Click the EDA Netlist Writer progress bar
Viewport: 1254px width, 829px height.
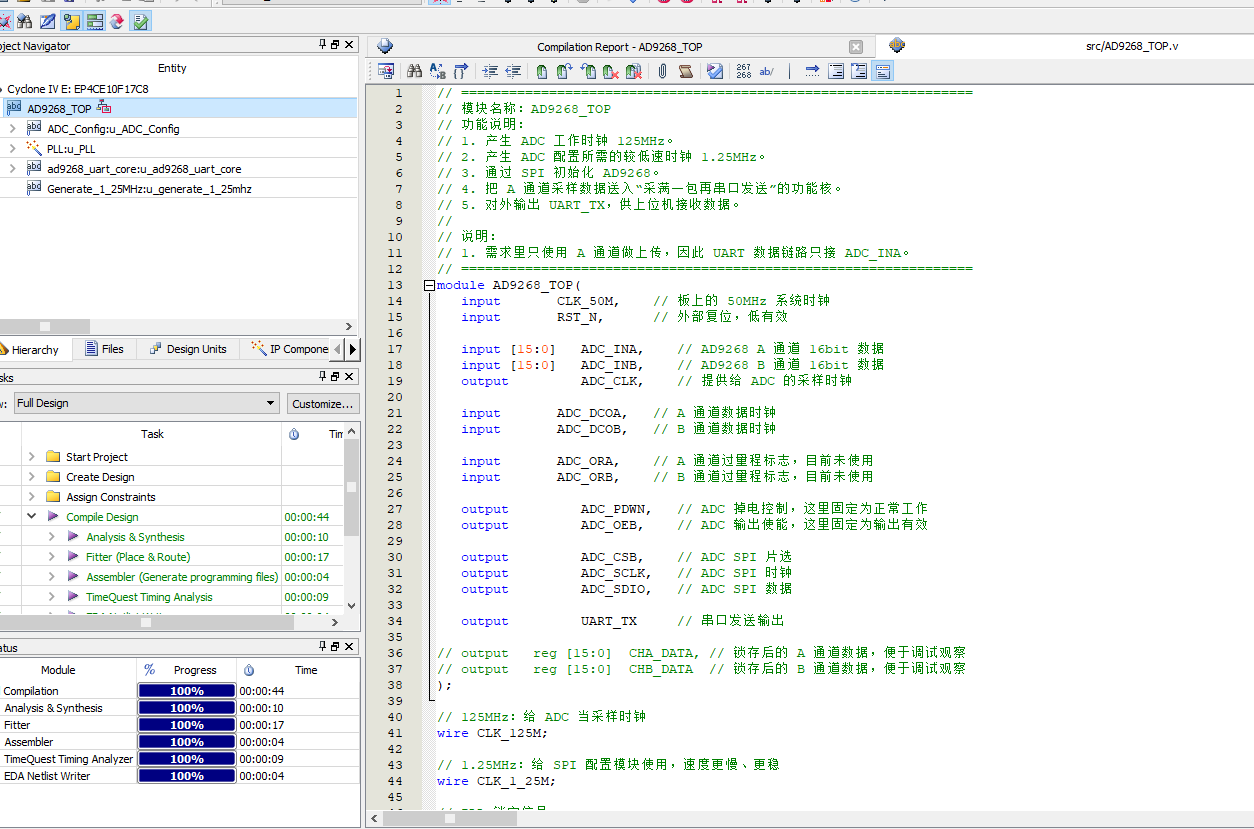click(x=187, y=776)
